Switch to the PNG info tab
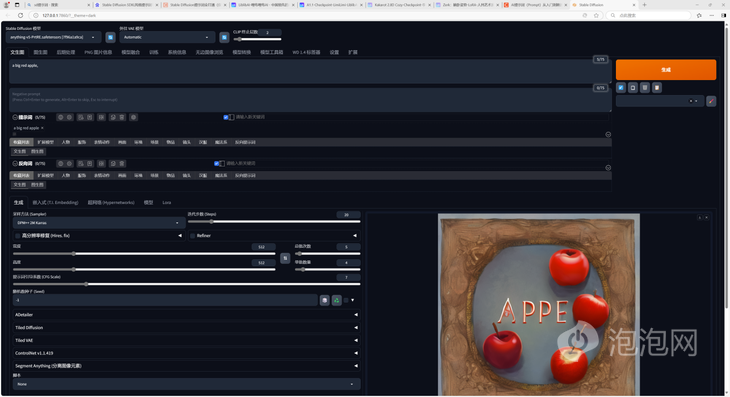The width and height of the screenshot is (730, 397). [98, 53]
